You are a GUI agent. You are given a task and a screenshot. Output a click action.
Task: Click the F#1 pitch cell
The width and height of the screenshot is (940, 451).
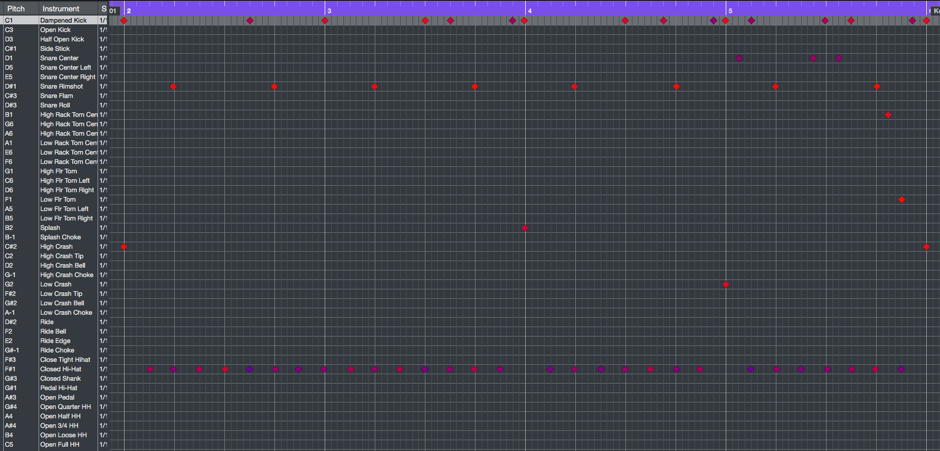[x=11, y=369]
